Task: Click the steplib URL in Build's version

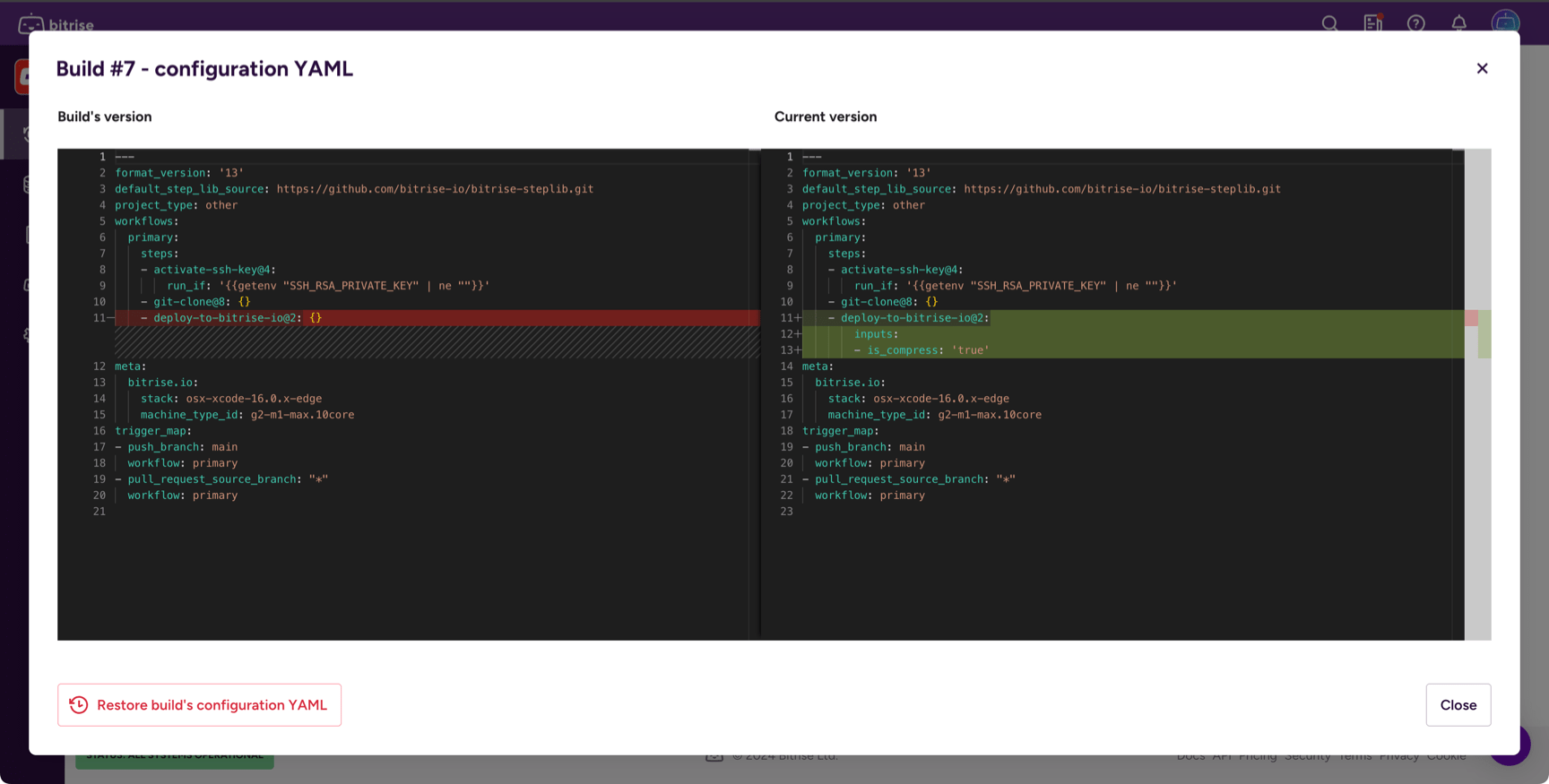Action: 435,189
